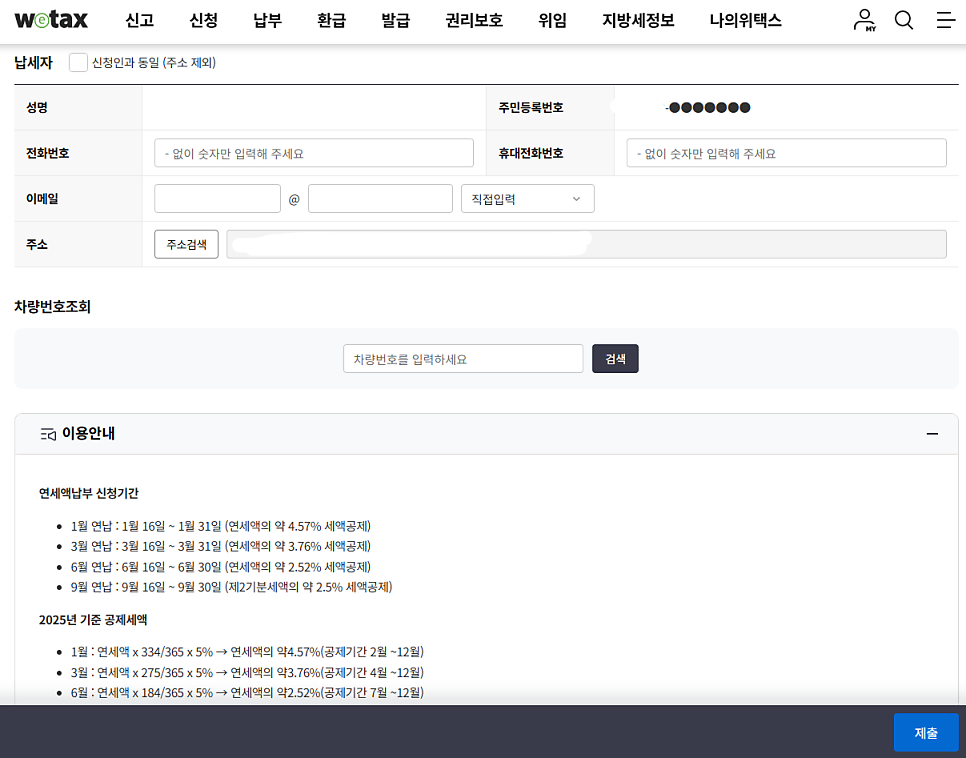Click the email ID input field
The width and height of the screenshot is (966, 758).
[x=217, y=199]
